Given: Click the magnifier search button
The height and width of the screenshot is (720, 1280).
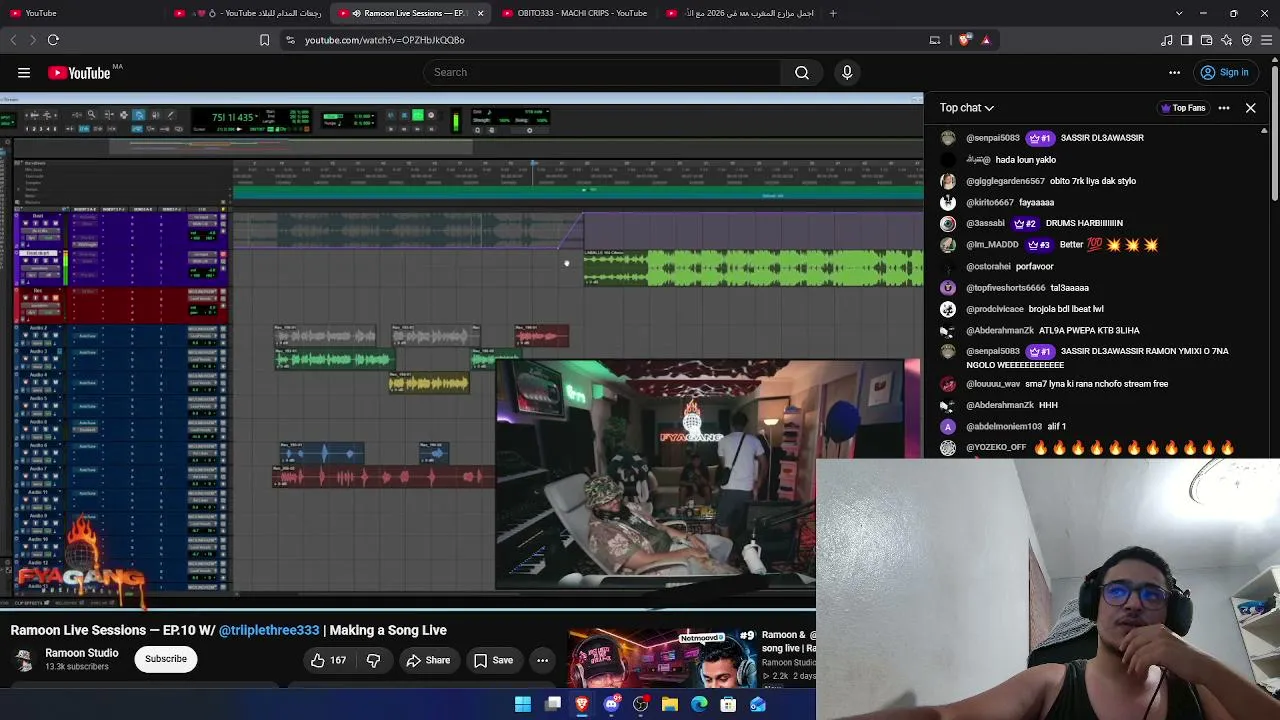Looking at the screenshot, I should tap(802, 72).
